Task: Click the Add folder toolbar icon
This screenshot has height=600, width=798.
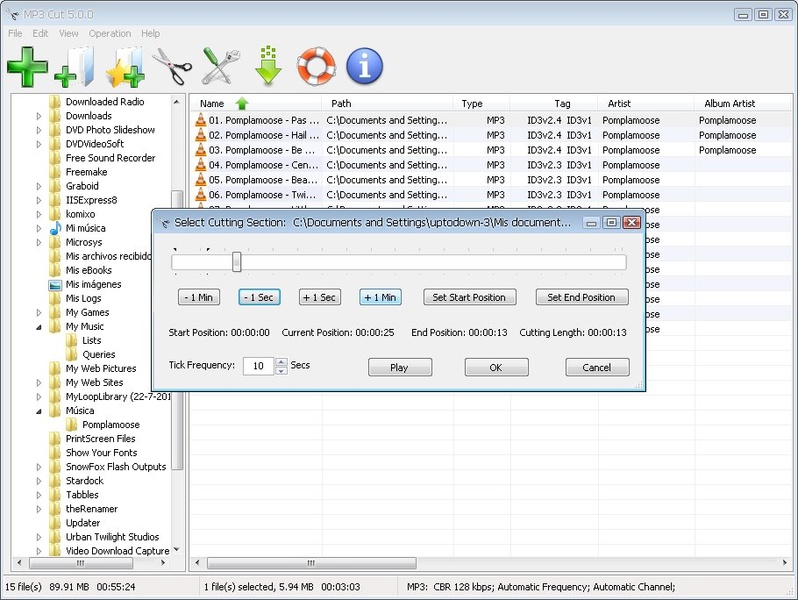Action: (x=75, y=67)
